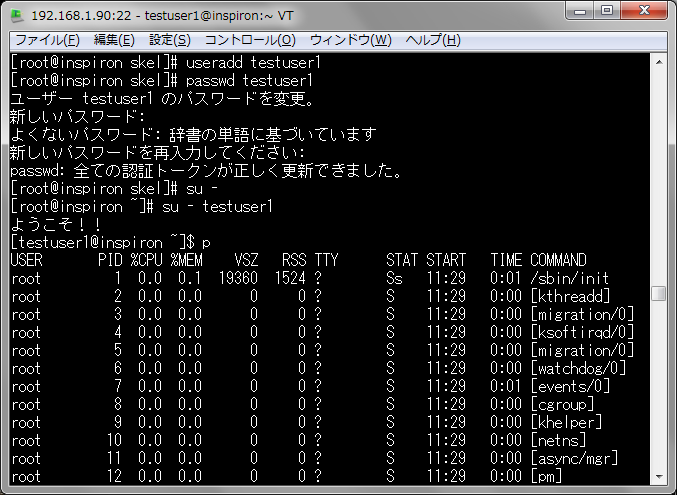Click the [cgroup] process entry

(x=562, y=405)
